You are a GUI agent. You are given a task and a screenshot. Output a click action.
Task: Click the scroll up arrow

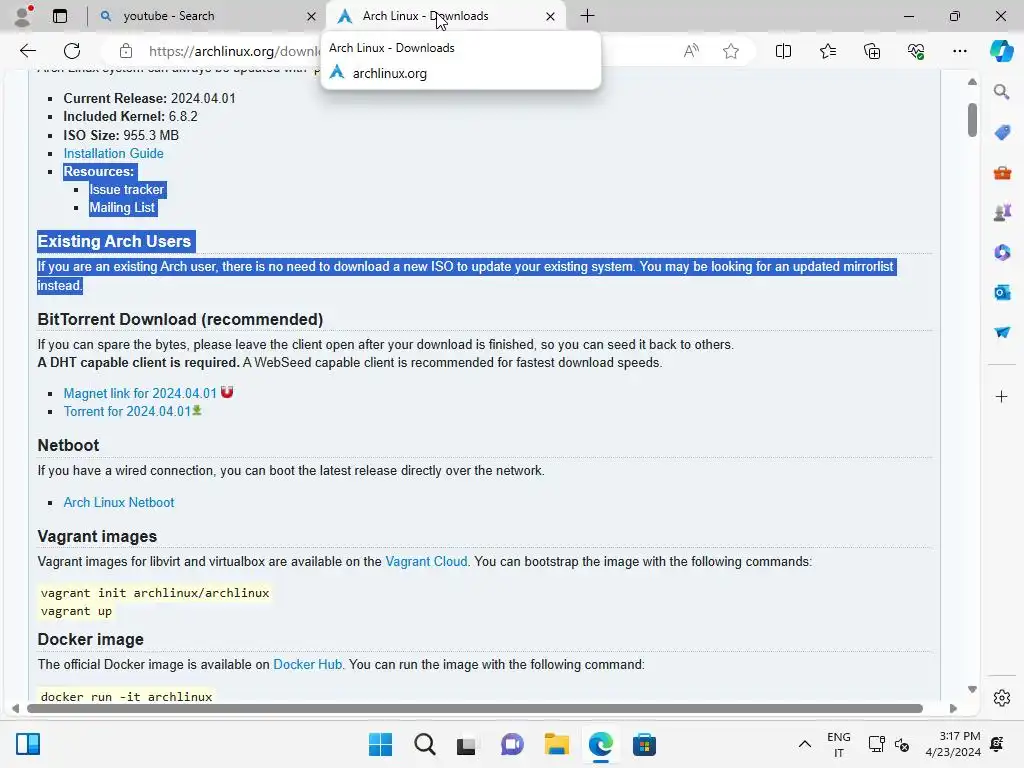click(972, 82)
